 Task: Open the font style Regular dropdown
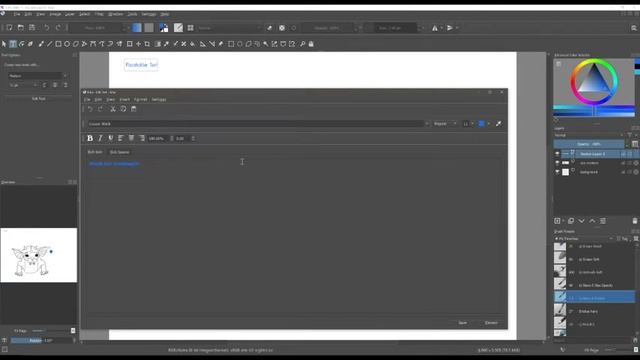pos(445,124)
